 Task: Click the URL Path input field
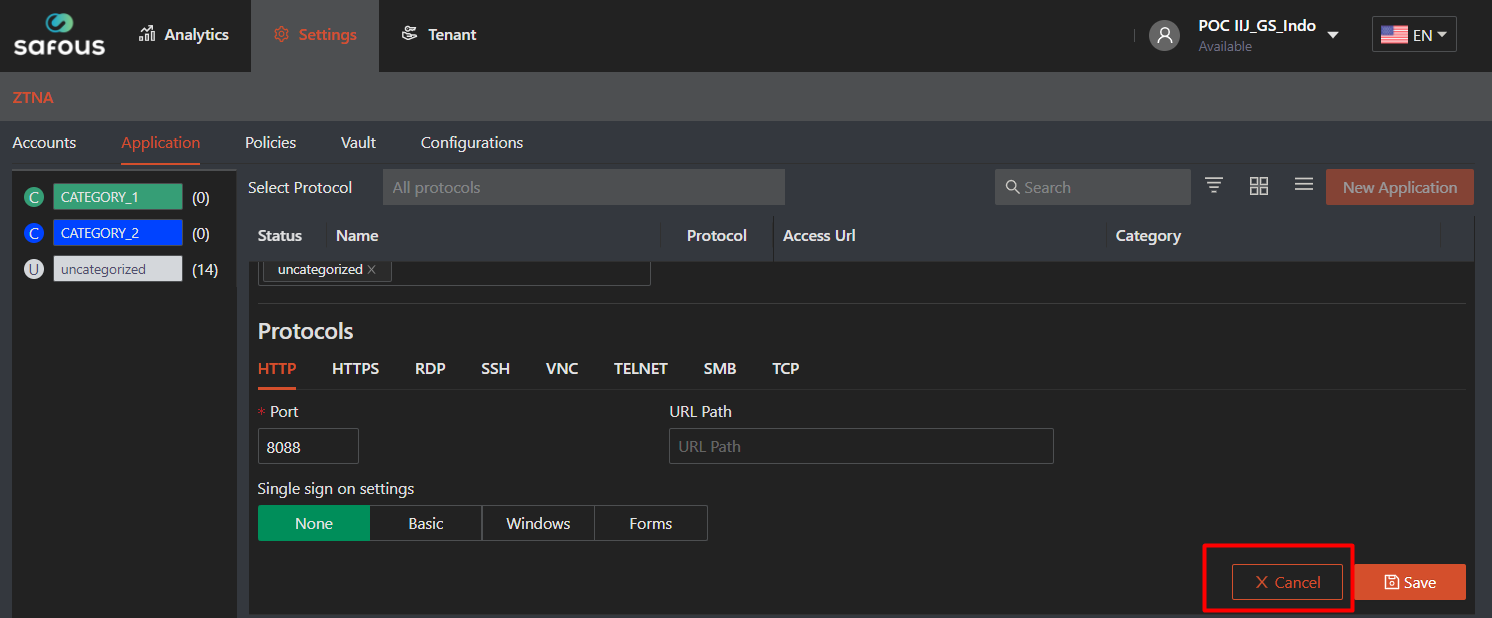(x=860, y=446)
